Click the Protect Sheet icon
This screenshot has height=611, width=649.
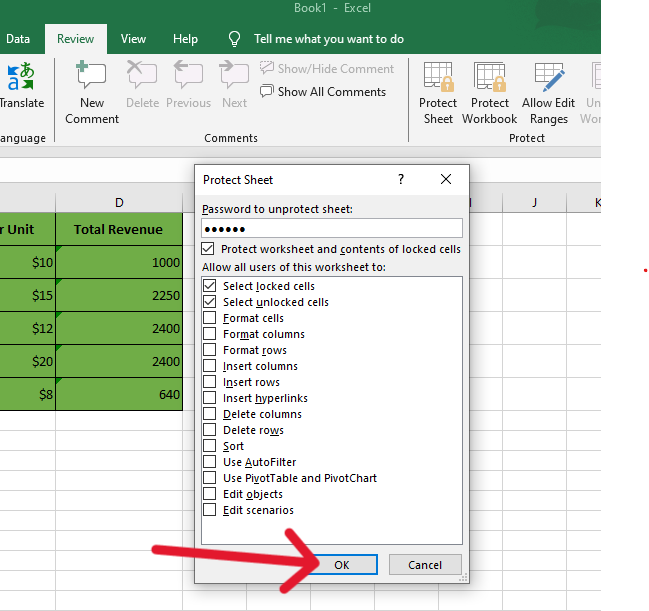pos(438,78)
